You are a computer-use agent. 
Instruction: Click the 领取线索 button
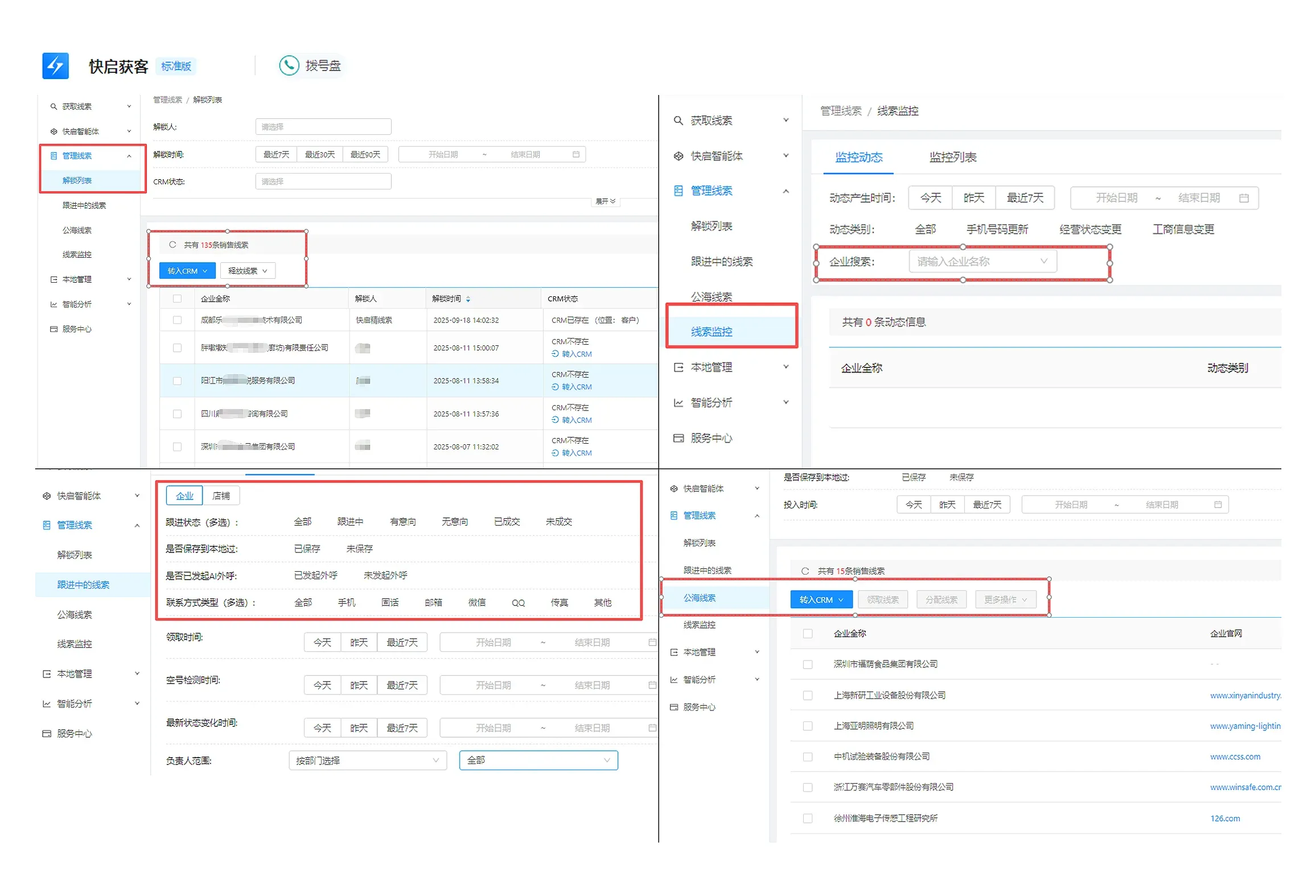coord(882,600)
